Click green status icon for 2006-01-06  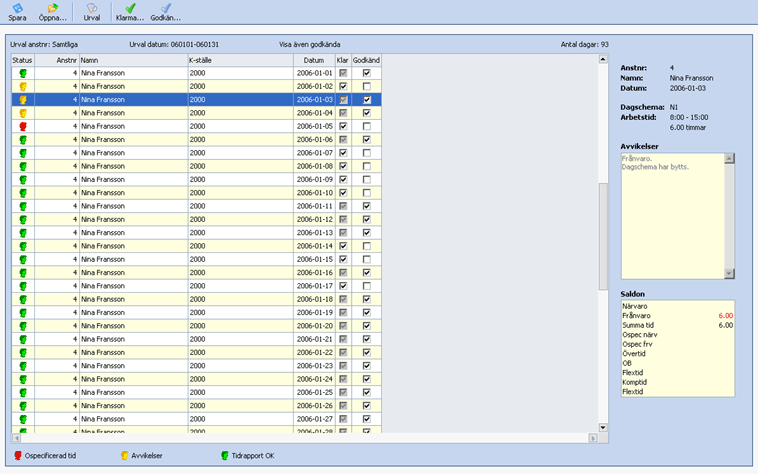pyautogui.click(x=23, y=140)
